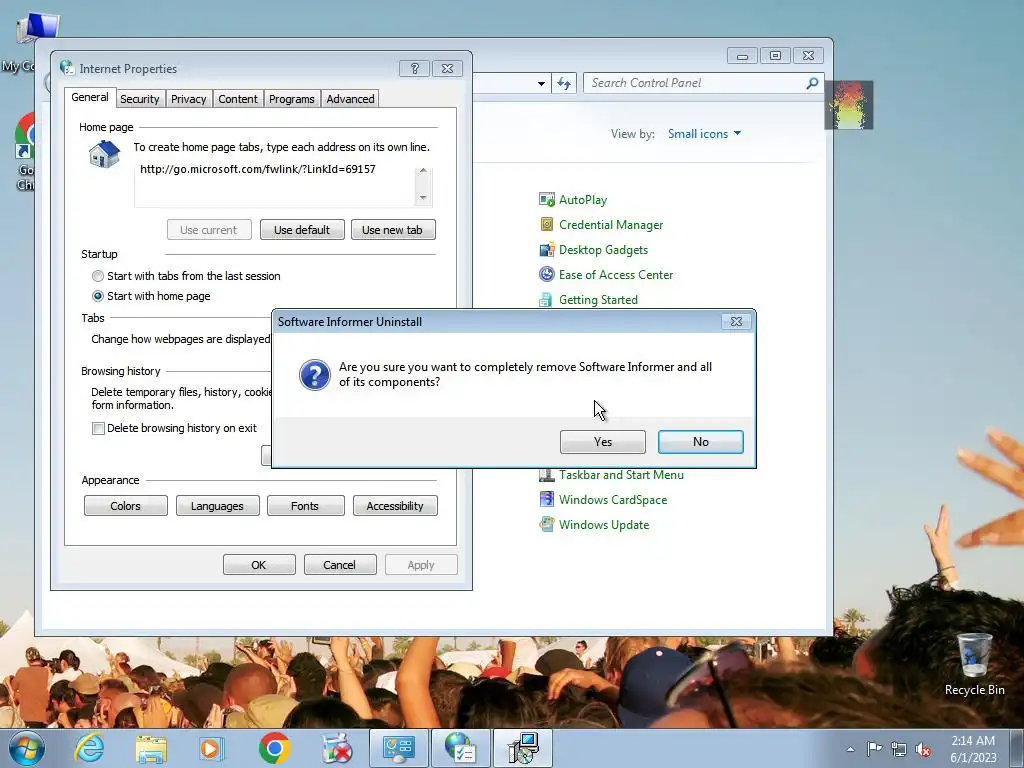Open the Colors appearance settings
This screenshot has width=1024, height=768.
point(125,506)
